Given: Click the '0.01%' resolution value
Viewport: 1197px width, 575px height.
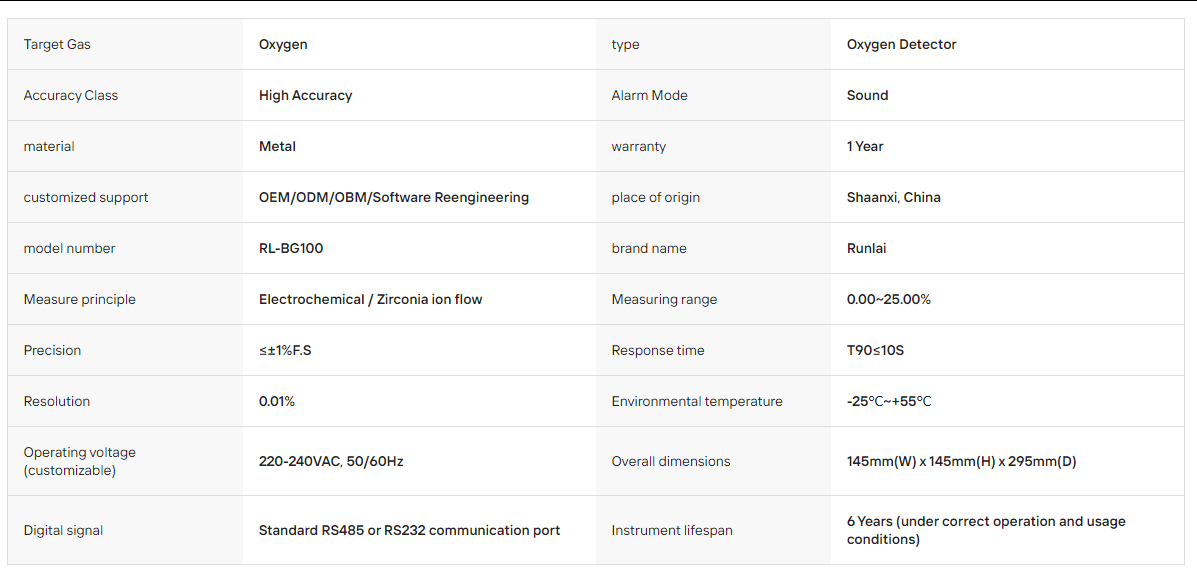Looking at the screenshot, I should [277, 401].
